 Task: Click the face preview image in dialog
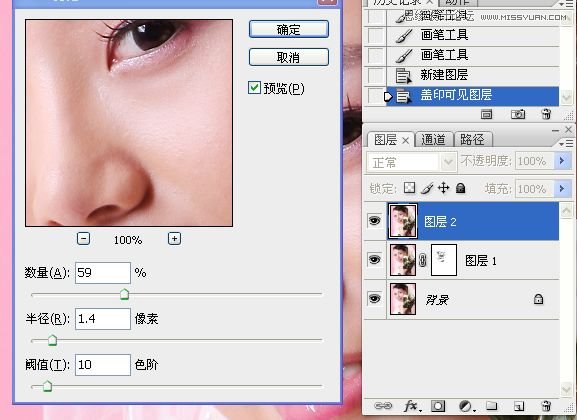129,123
